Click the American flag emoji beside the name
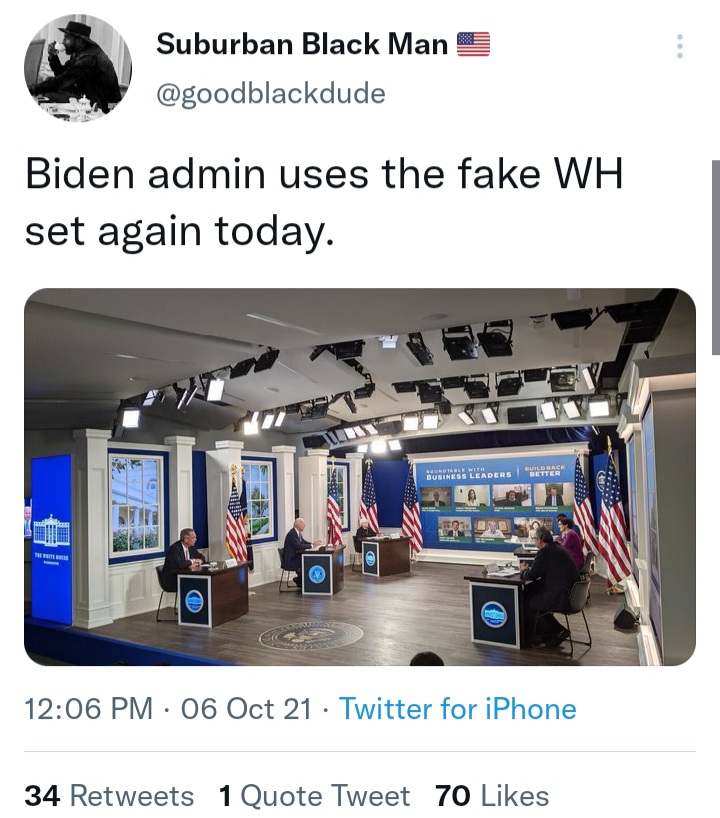720x818 pixels. (474, 44)
